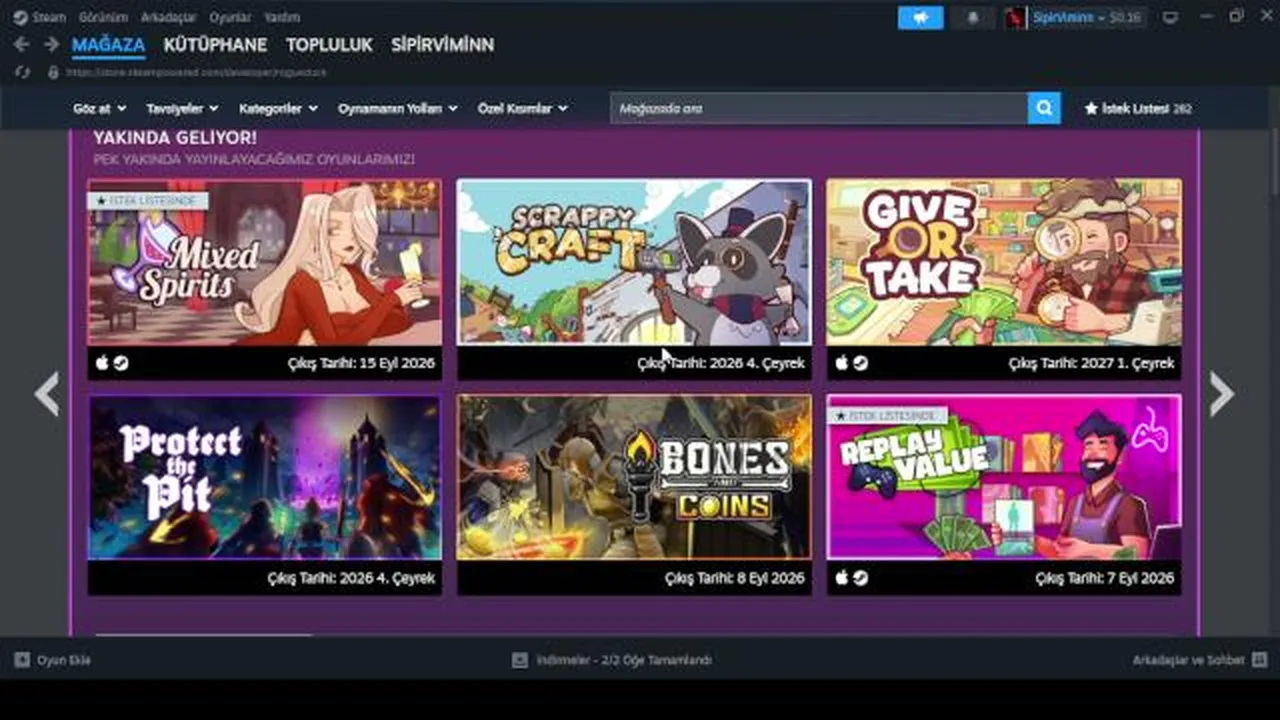The height and width of the screenshot is (720, 1280).
Task: Expand the Tavsiyeler dropdown
Action: (x=182, y=108)
